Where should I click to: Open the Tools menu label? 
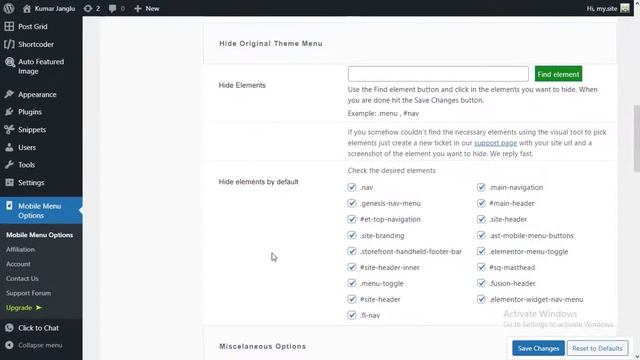click(x=26, y=165)
